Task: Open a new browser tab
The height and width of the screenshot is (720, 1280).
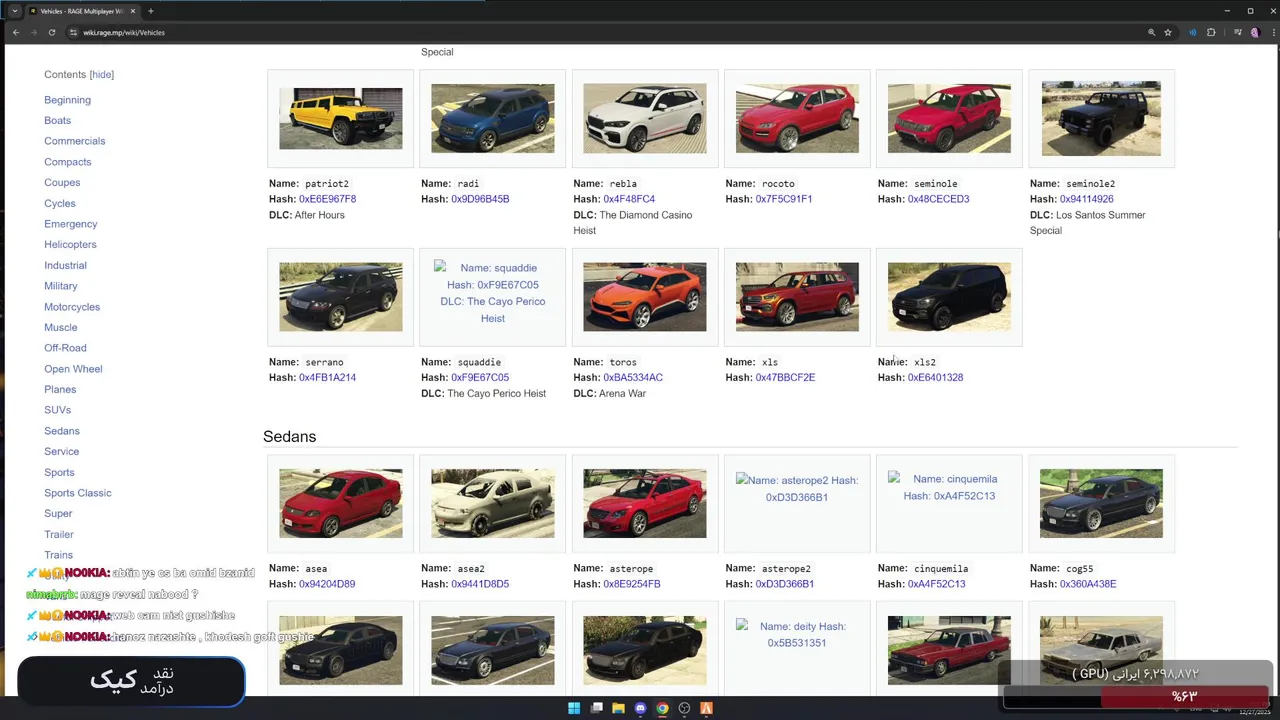Action: (150, 11)
